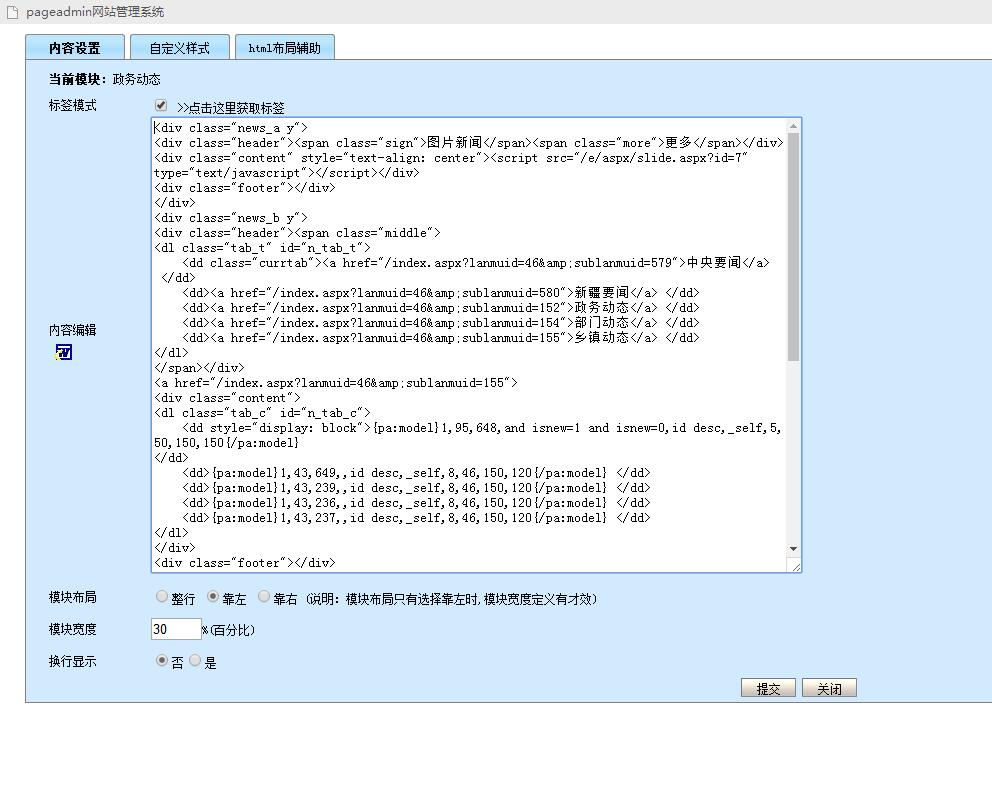This screenshot has height=798, width=992.
Task: Click the 内容编辑 label
Action: pyautogui.click(x=73, y=330)
